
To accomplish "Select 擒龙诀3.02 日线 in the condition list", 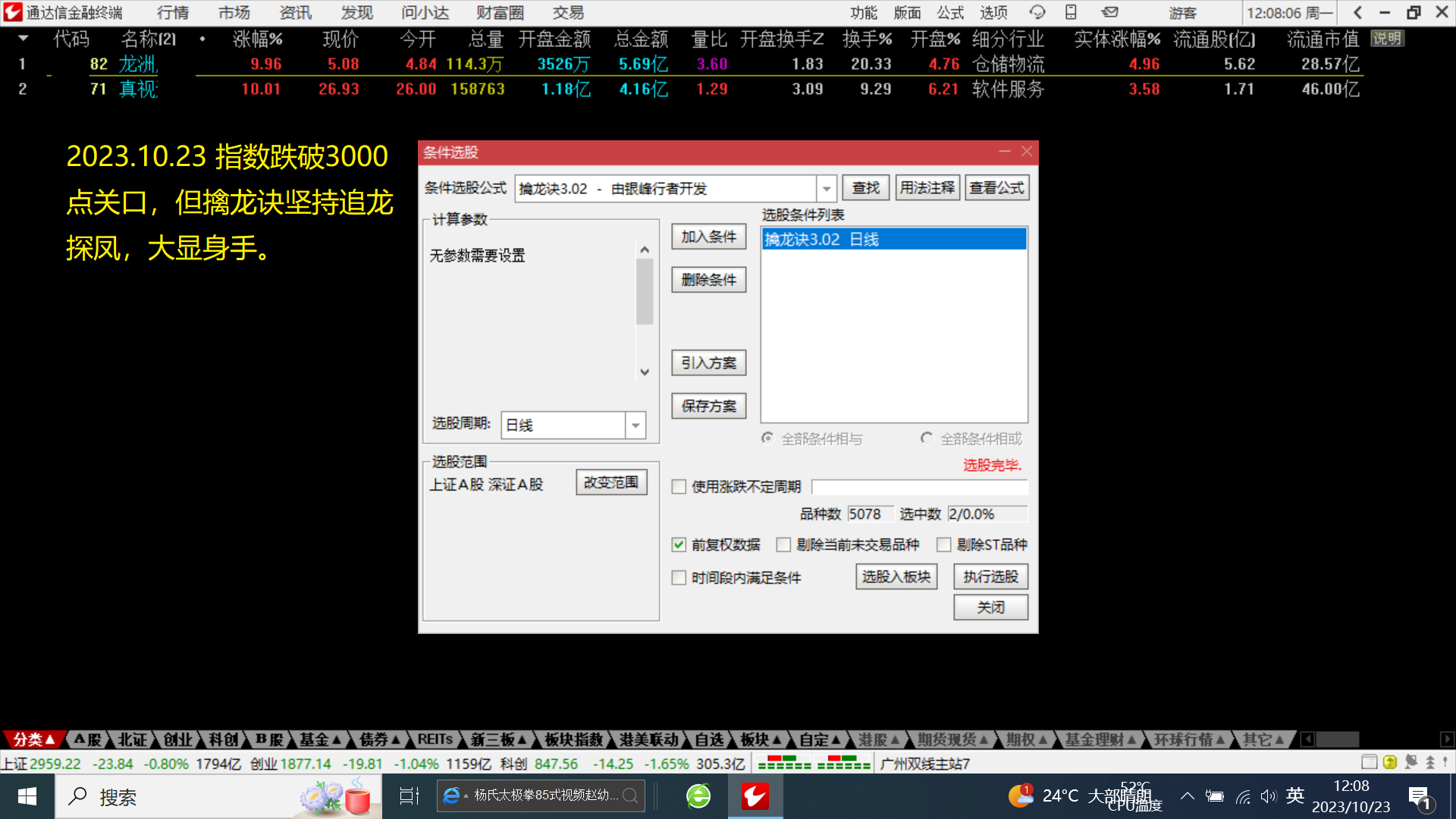I will tap(893, 240).
